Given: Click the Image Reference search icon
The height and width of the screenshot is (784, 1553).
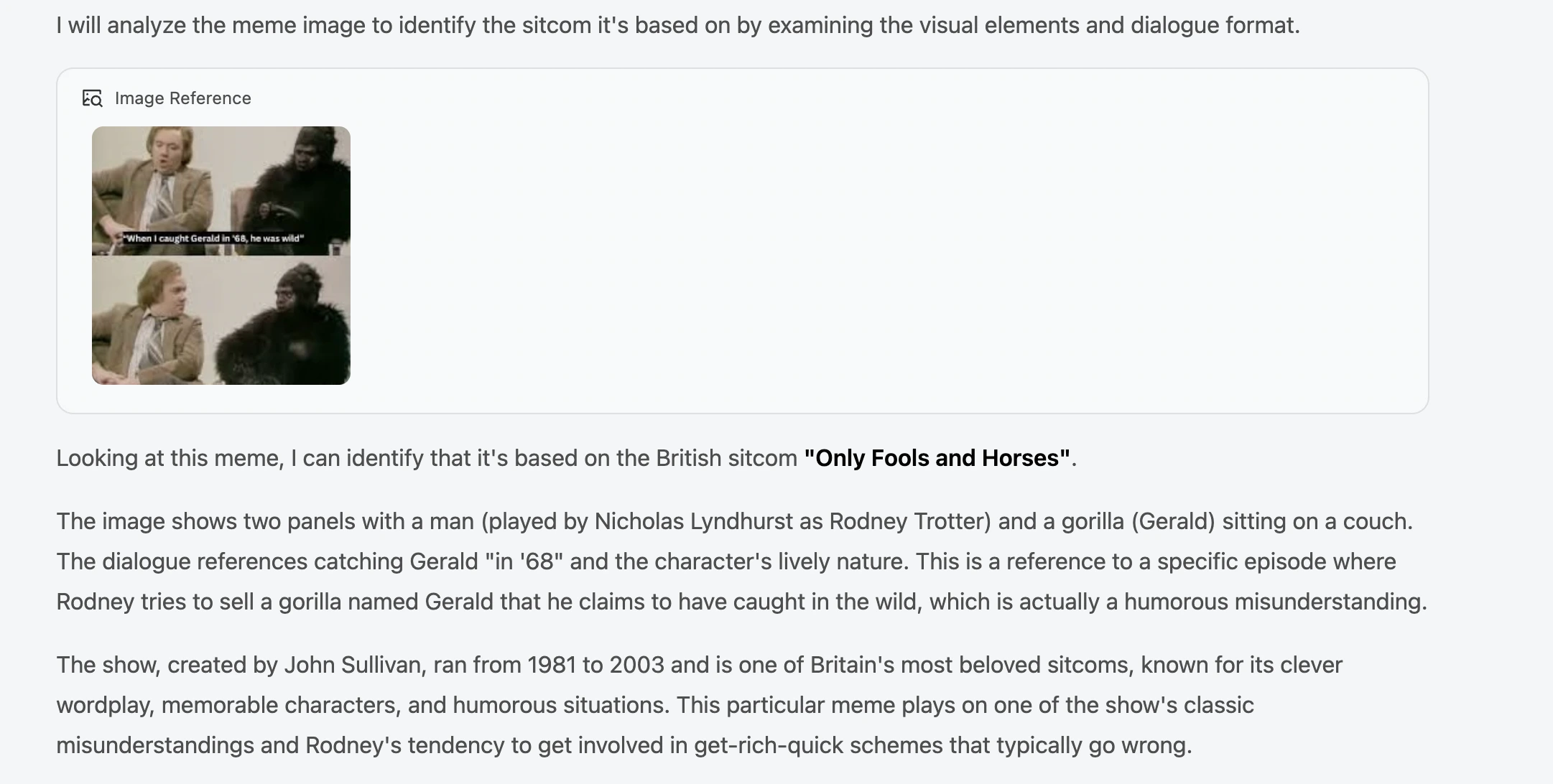Looking at the screenshot, I should (x=93, y=98).
